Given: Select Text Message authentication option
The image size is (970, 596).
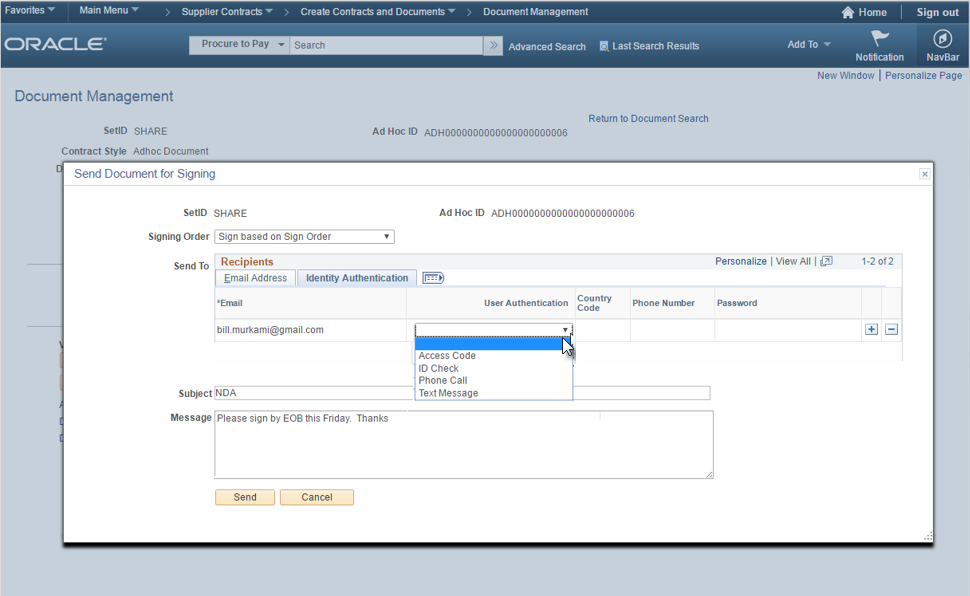Looking at the screenshot, I should click(448, 393).
